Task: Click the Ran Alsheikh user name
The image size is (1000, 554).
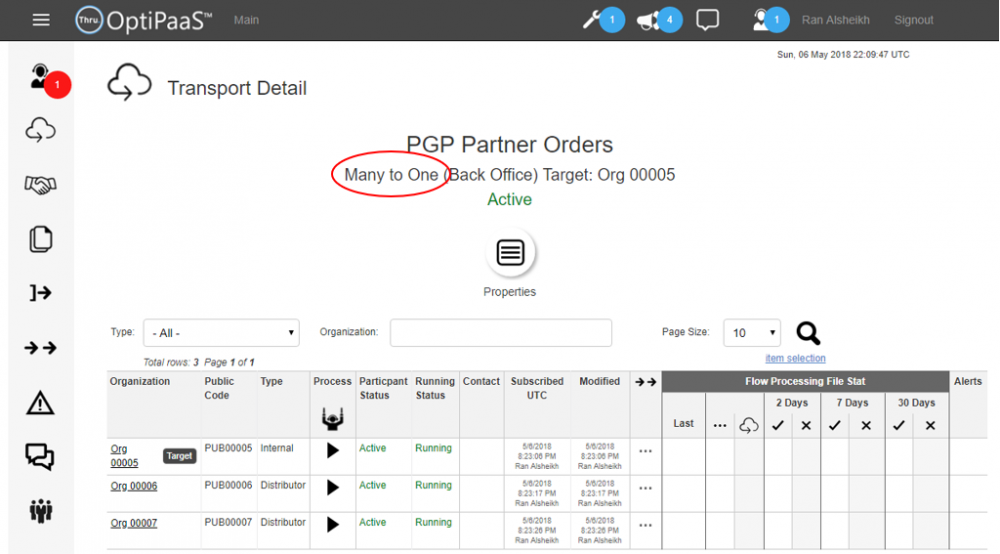Action: (x=837, y=20)
